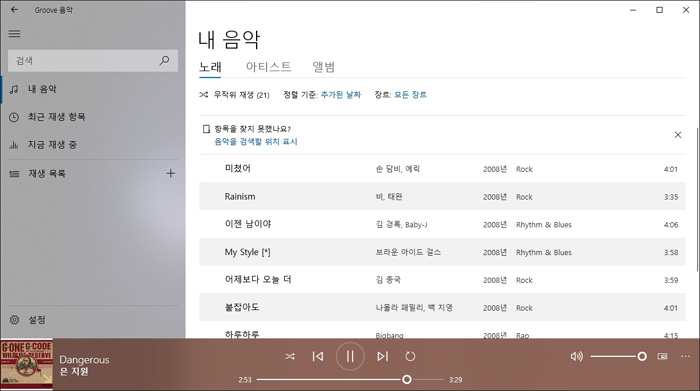Image resolution: width=700 pixels, height=391 pixels.
Task: Switch to the 아티스트 tab
Action: click(x=268, y=67)
